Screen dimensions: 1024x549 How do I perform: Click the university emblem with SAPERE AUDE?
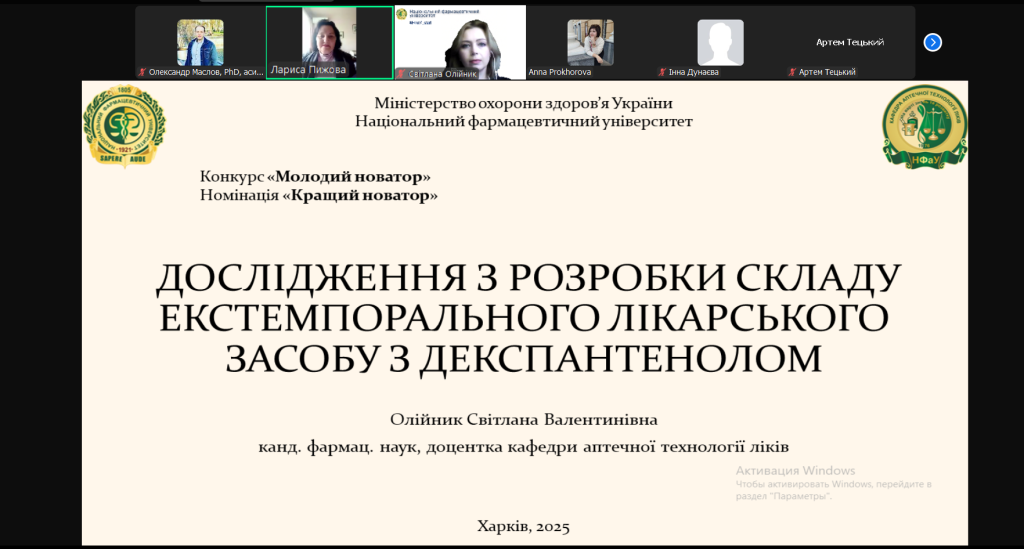(124, 125)
